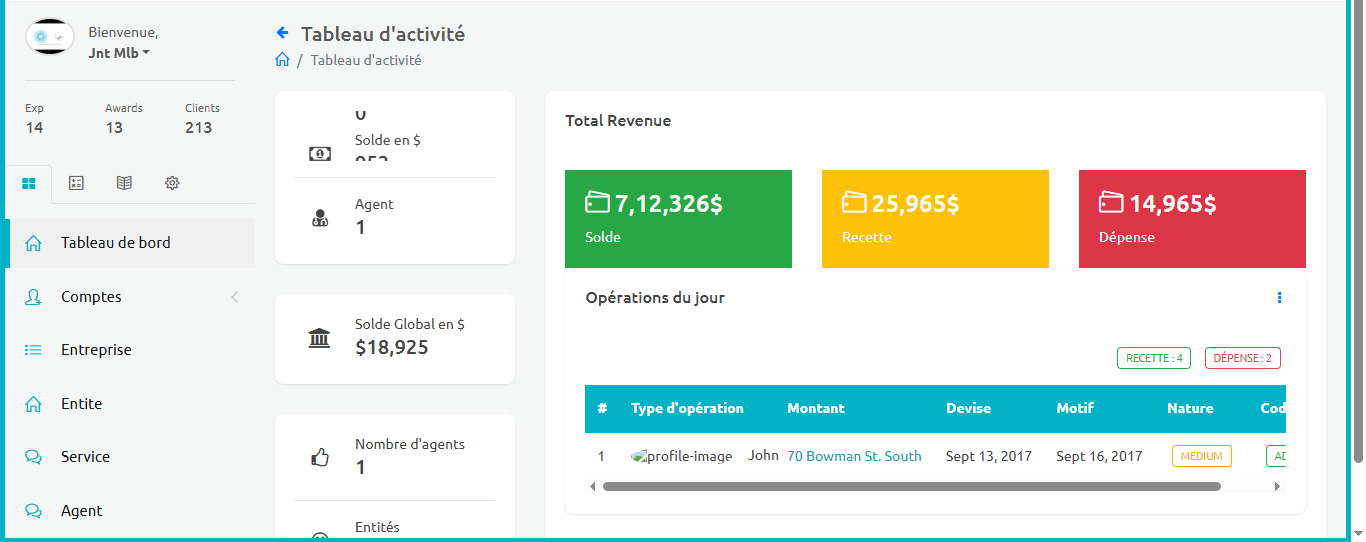1366x542 pixels.
Task: Click the user profile avatar image
Action: tap(49, 37)
